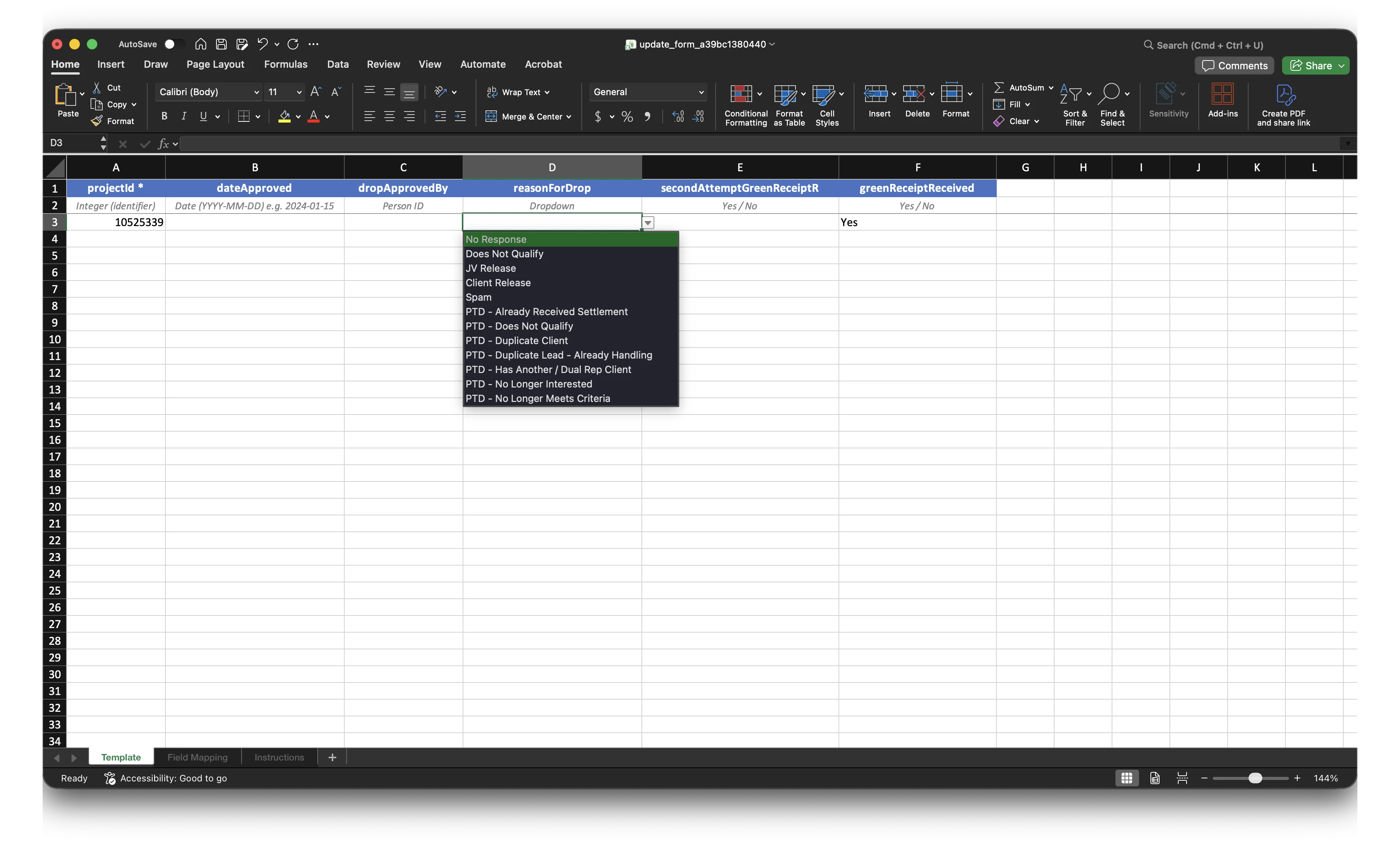The height and width of the screenshot is (845, 1400).
Task: Open Sort & Filter
Action: coord(1074,105)
